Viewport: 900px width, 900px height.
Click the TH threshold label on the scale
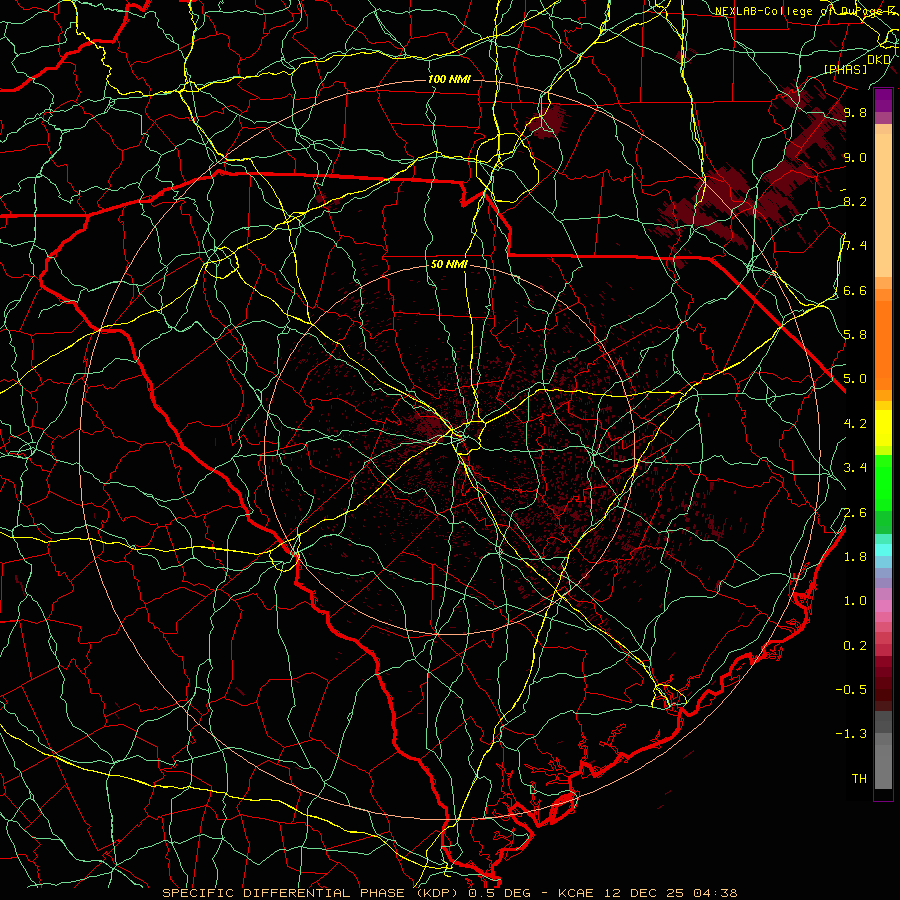(x=859, y=778)
